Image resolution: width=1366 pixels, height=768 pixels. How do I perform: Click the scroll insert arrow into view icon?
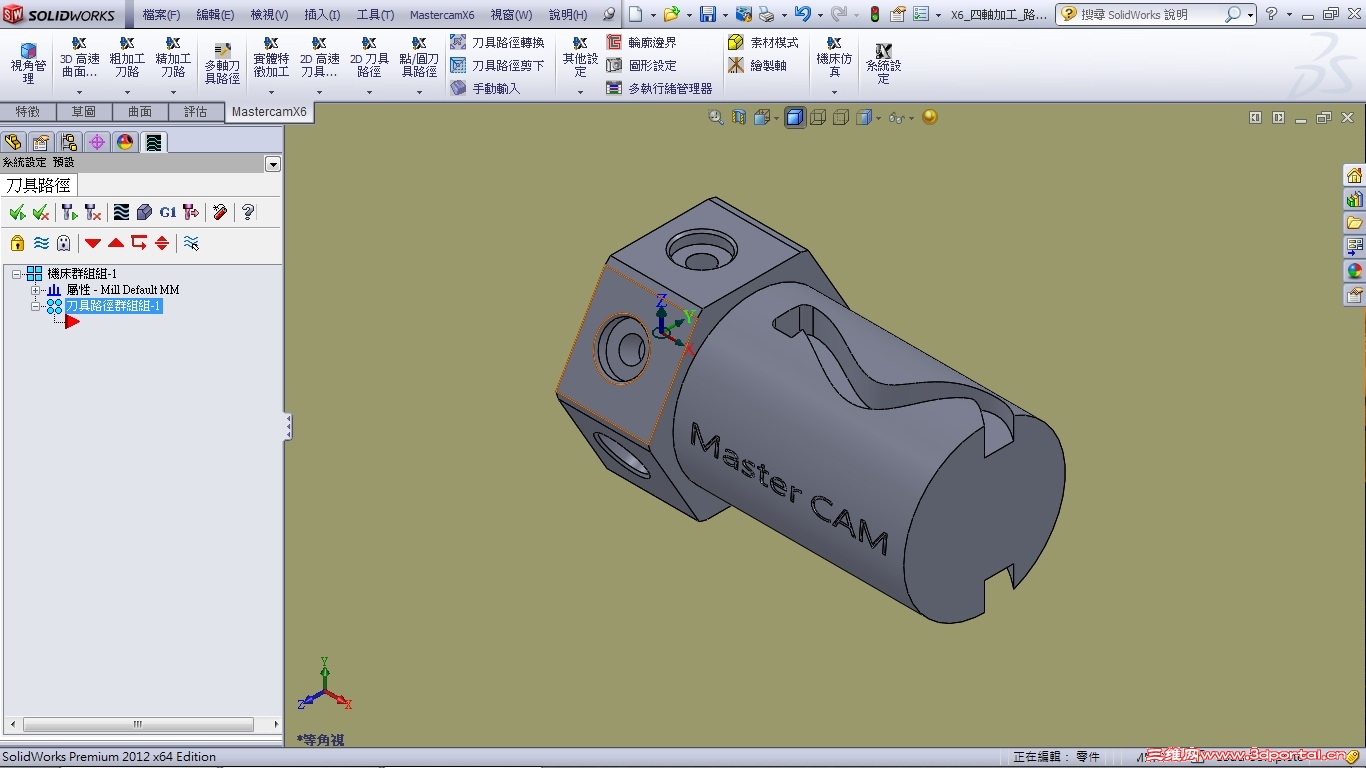[x=162, y=243]
